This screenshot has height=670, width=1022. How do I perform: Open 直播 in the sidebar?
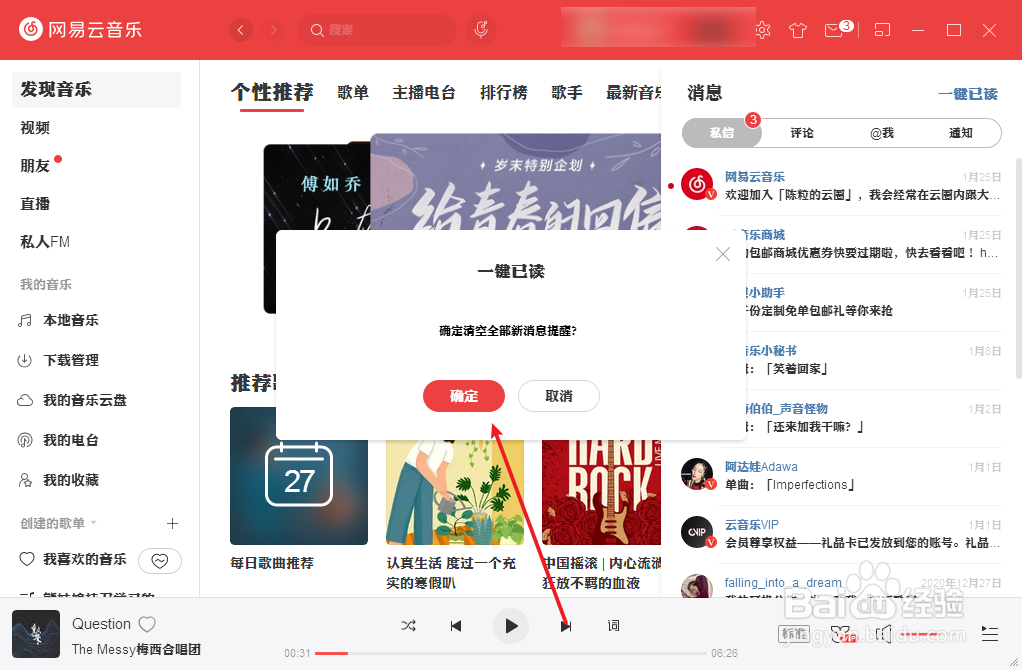point(35,203)
